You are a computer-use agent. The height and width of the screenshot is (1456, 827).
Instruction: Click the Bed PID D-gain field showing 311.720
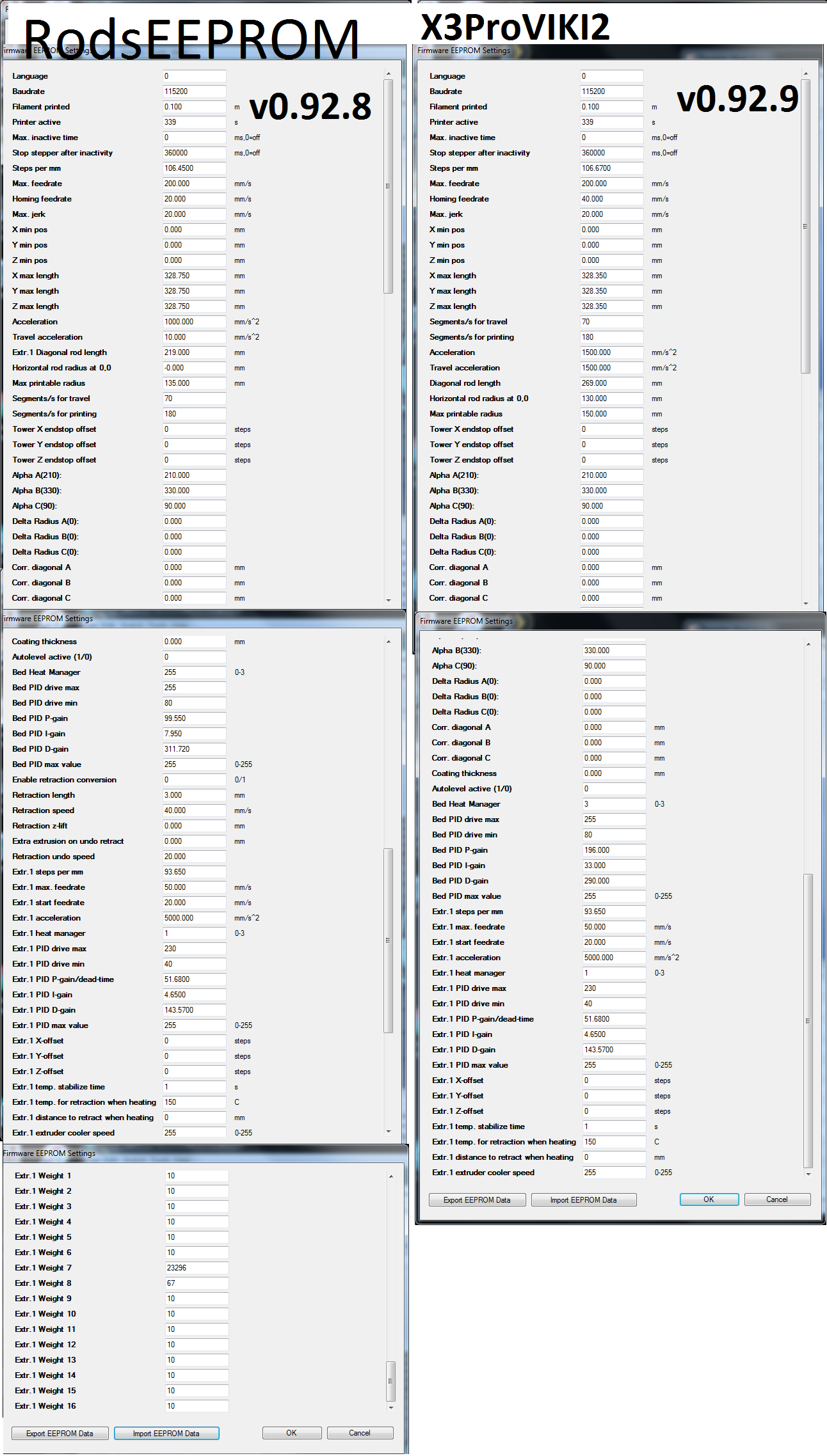click(194, 749)
